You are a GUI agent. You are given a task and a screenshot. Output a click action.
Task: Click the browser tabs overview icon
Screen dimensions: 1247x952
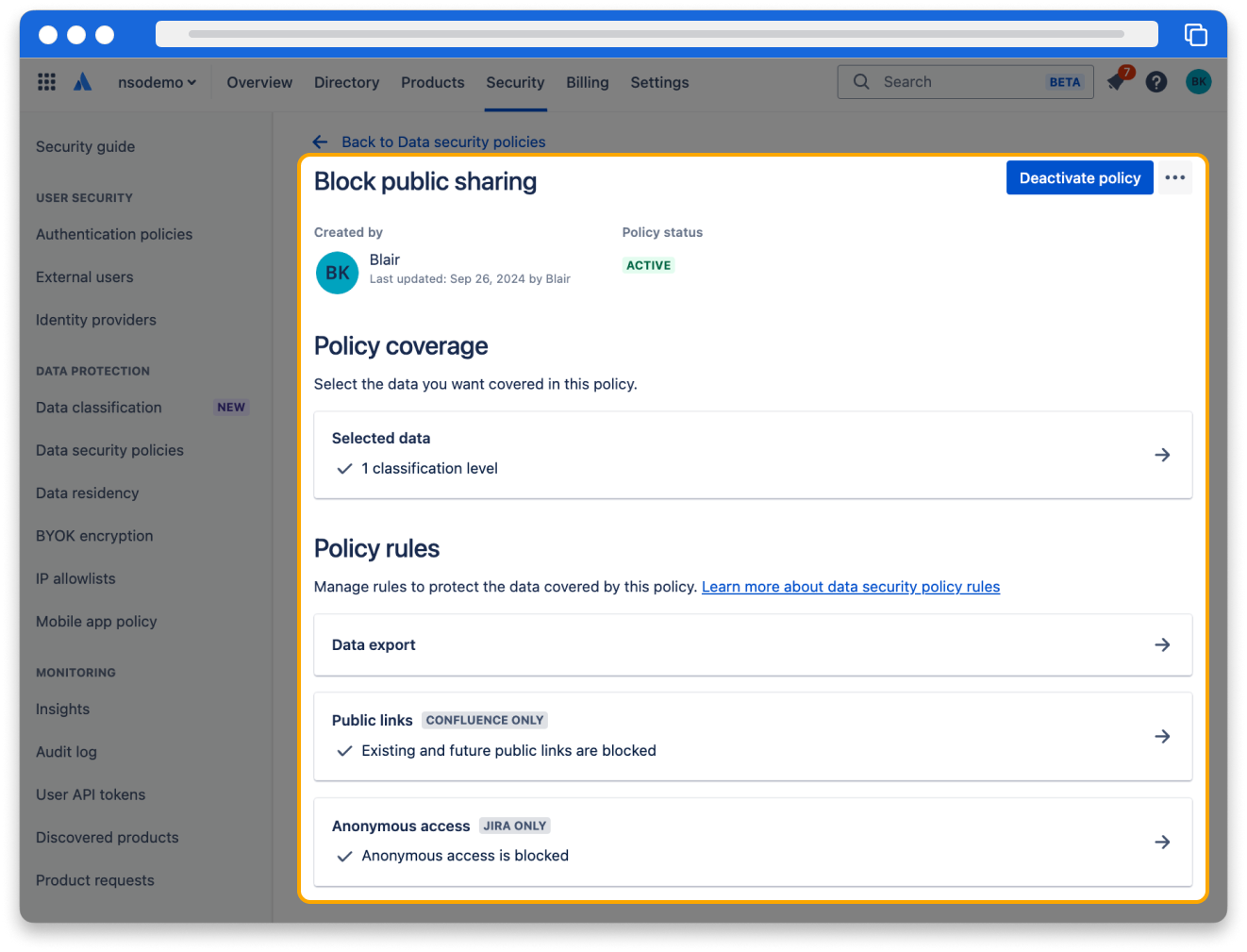[1196, 35]
